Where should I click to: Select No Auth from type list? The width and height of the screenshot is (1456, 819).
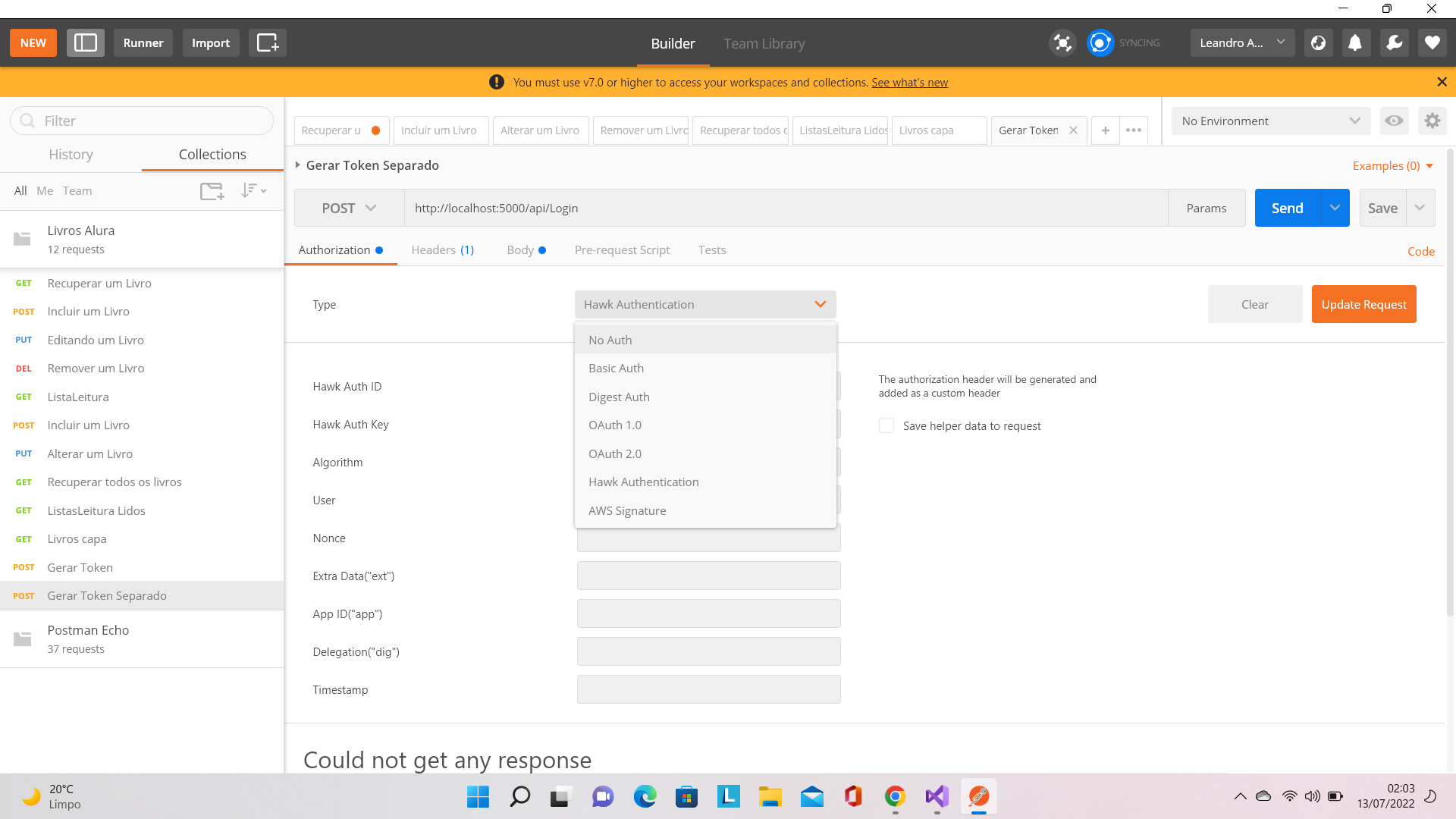click(x=705, y=340)
